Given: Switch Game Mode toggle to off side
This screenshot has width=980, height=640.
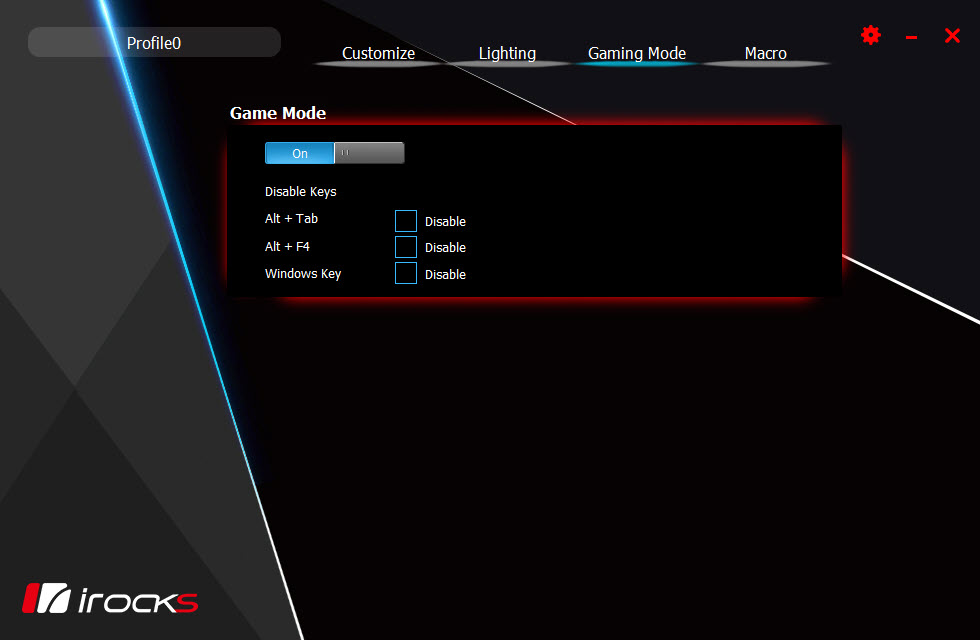Looking at the screenshot, I should [x=369, y=153].
